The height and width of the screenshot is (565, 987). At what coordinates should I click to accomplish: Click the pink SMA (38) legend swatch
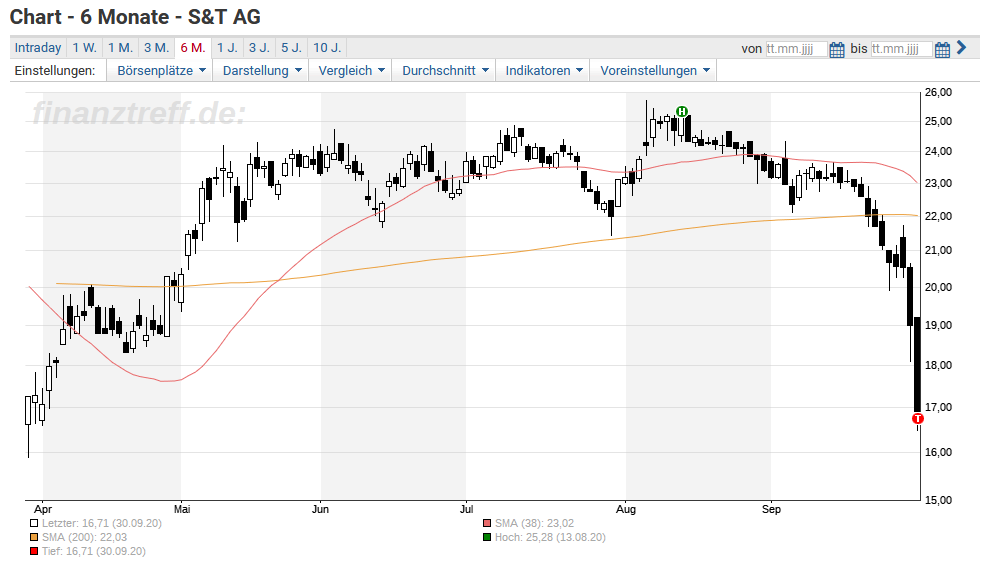coord(487,523)
